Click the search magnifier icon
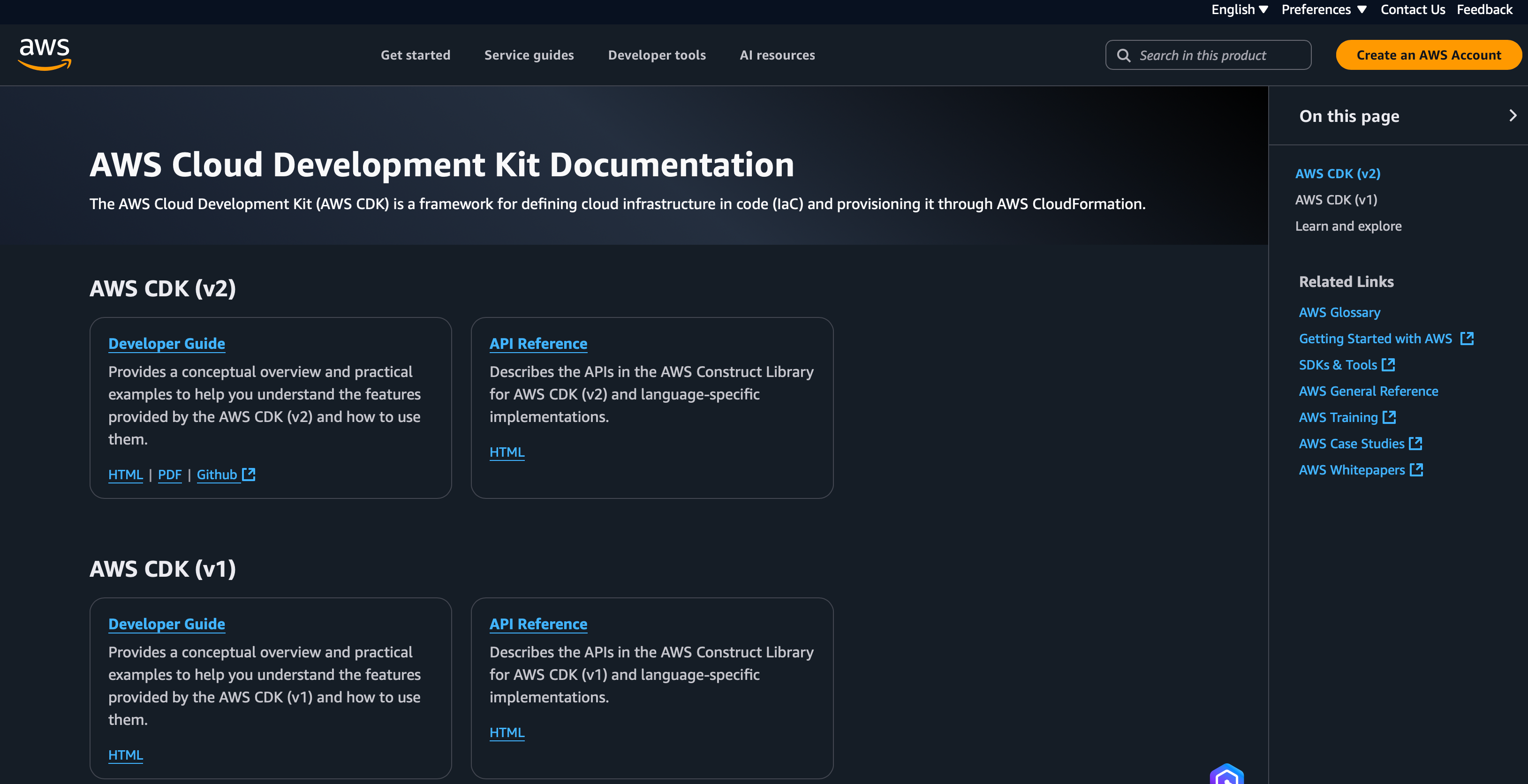The height and width of the screenshot is (784, 1528). pos(1123,55)
